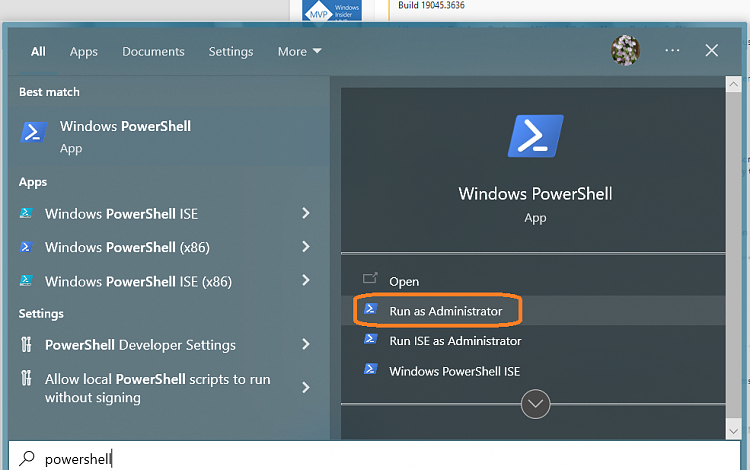Image resolution: width=750 pixels, height=470 pixels.
Task: Click the user account avatar
Action: tap(625, 50)
